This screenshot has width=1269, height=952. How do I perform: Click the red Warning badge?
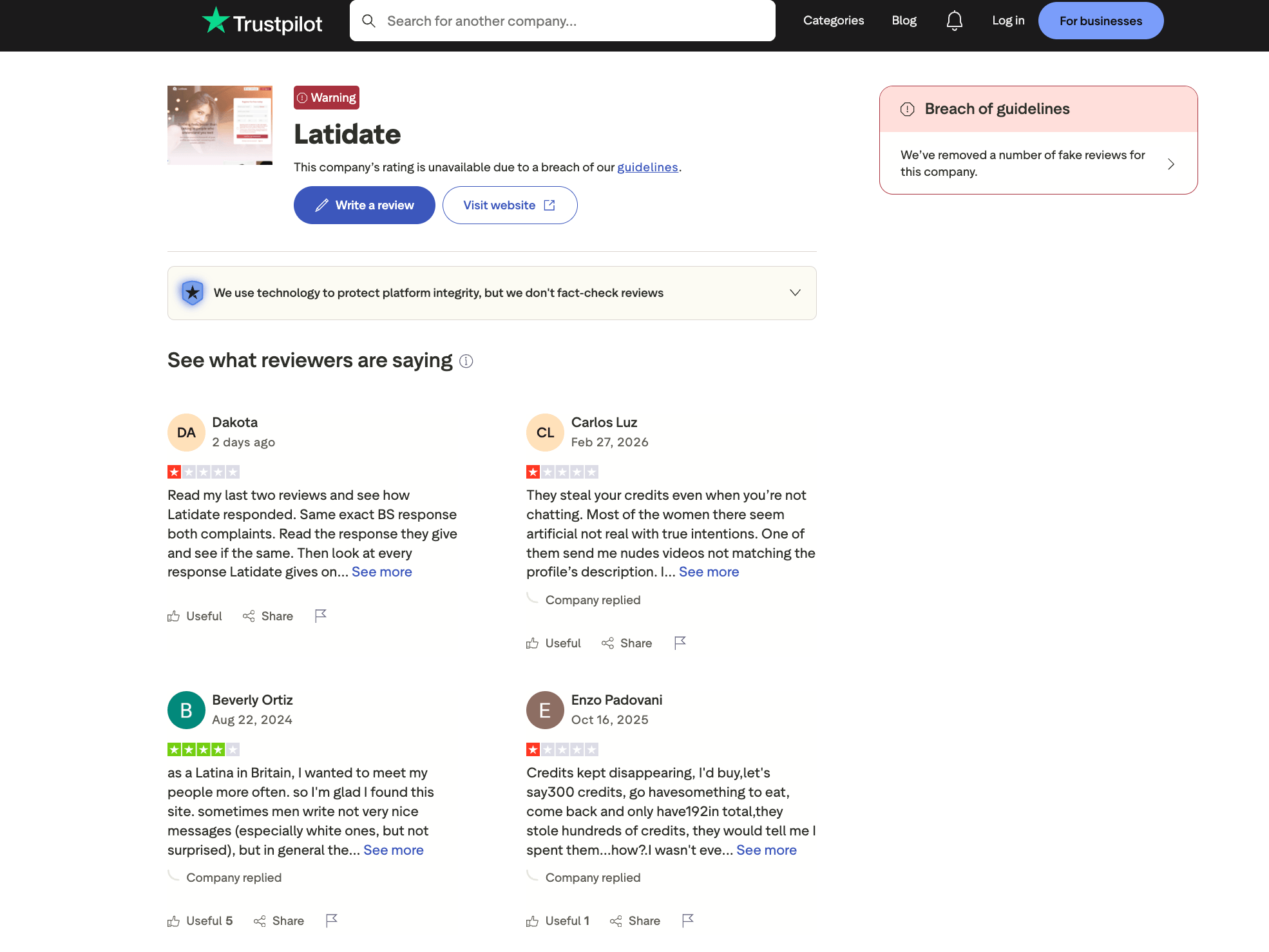(x=327, y=98)
